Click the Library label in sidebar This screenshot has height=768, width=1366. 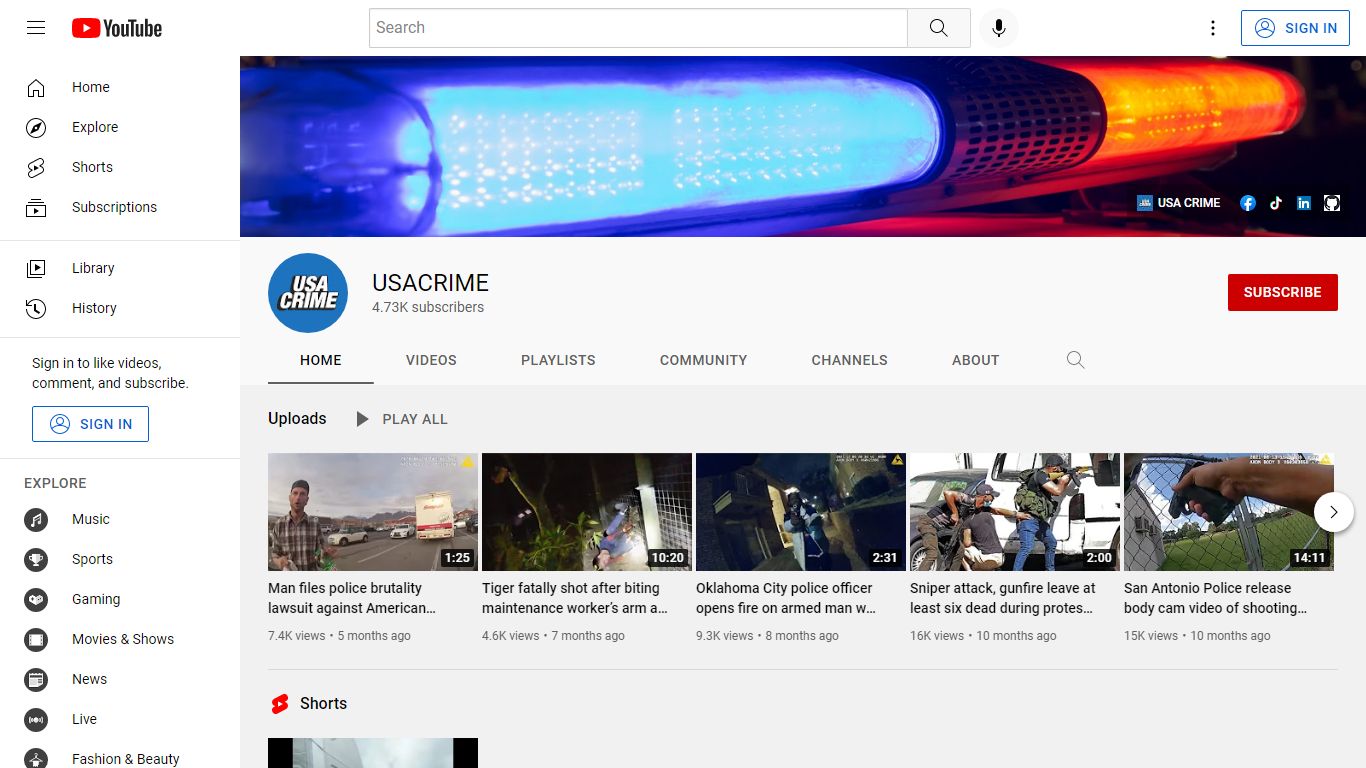click(x=93, y=268)
